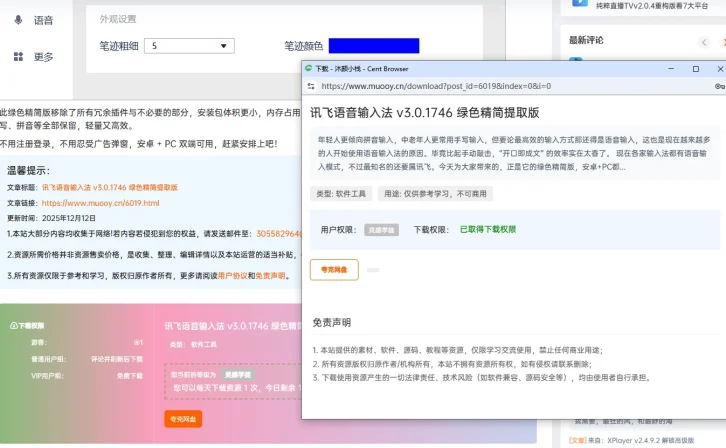Maximize the Cent Browser popup window
The height and width of the screenshot is (448, 726).
coord(695,69)
